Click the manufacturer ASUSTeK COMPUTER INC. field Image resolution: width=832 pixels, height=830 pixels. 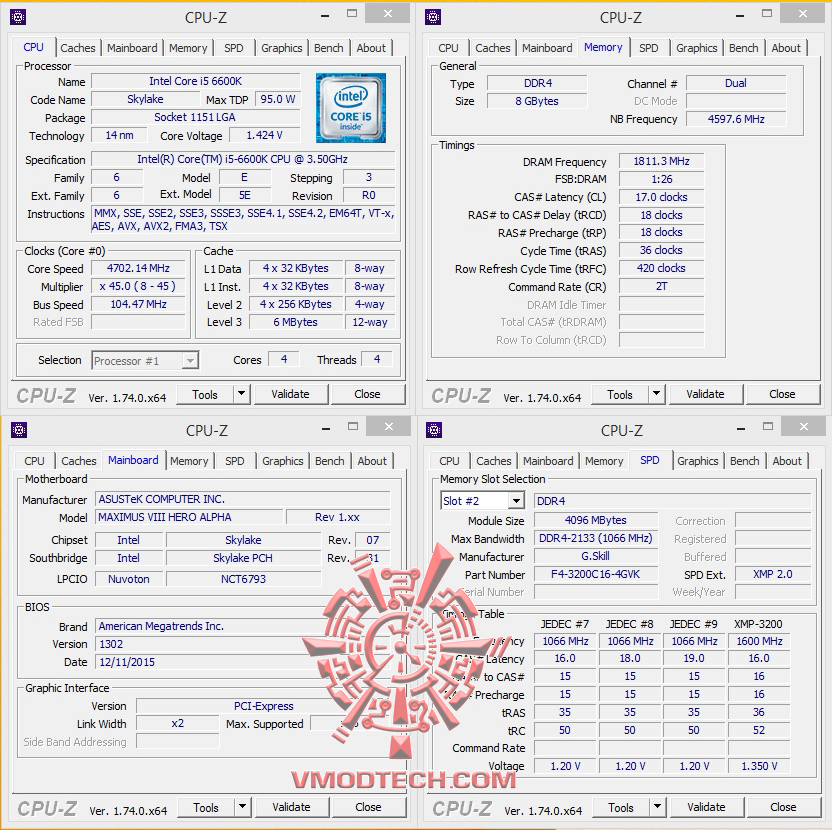[243, 499]
